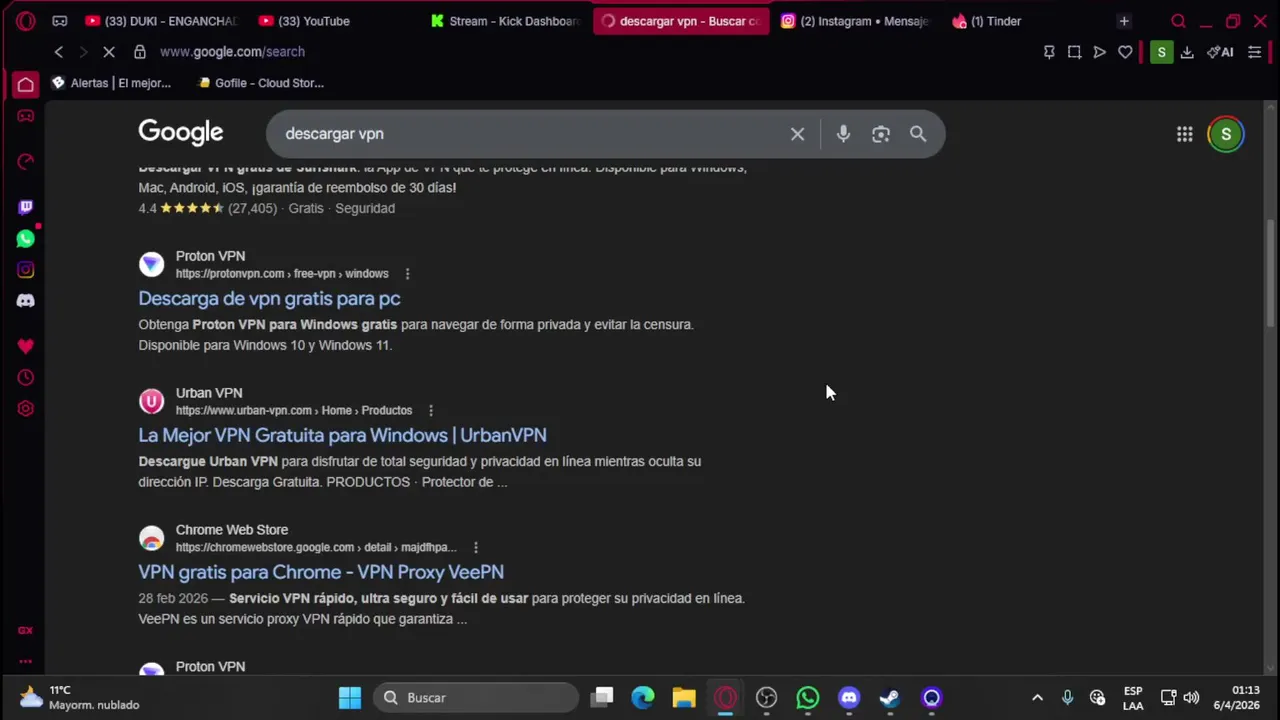Click the Google logo
Viewport: 1280px width, 720px height.
[181, 133]
